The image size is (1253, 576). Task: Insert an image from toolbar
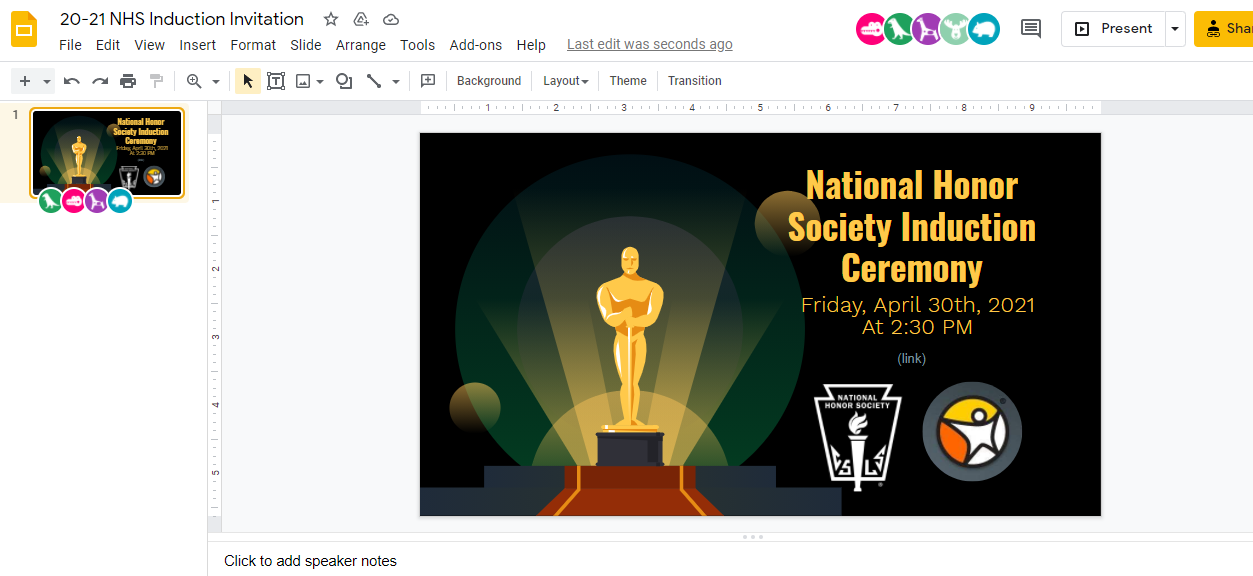click(x=303, y=81)
